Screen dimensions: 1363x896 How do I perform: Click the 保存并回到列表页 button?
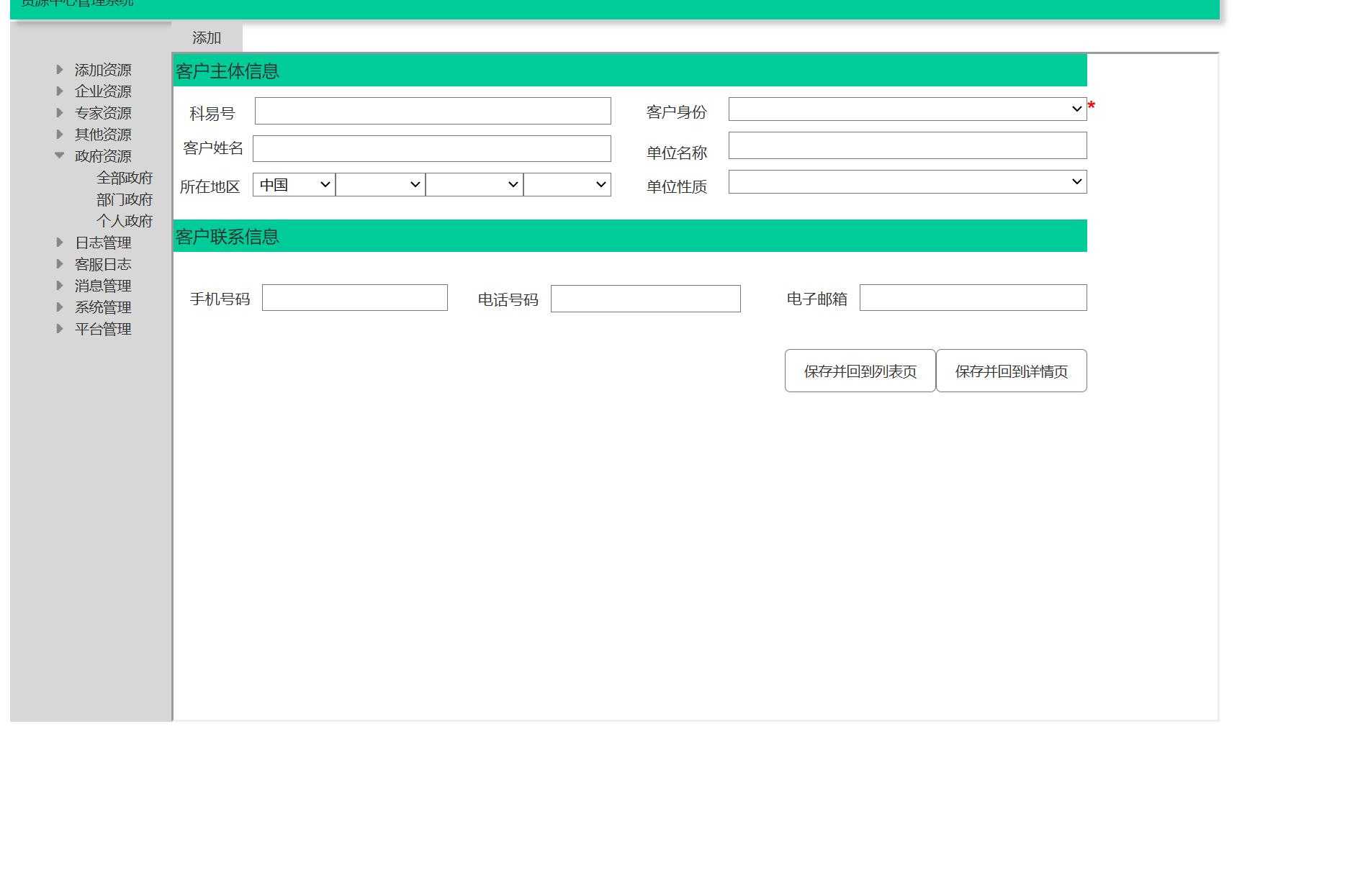859,371
